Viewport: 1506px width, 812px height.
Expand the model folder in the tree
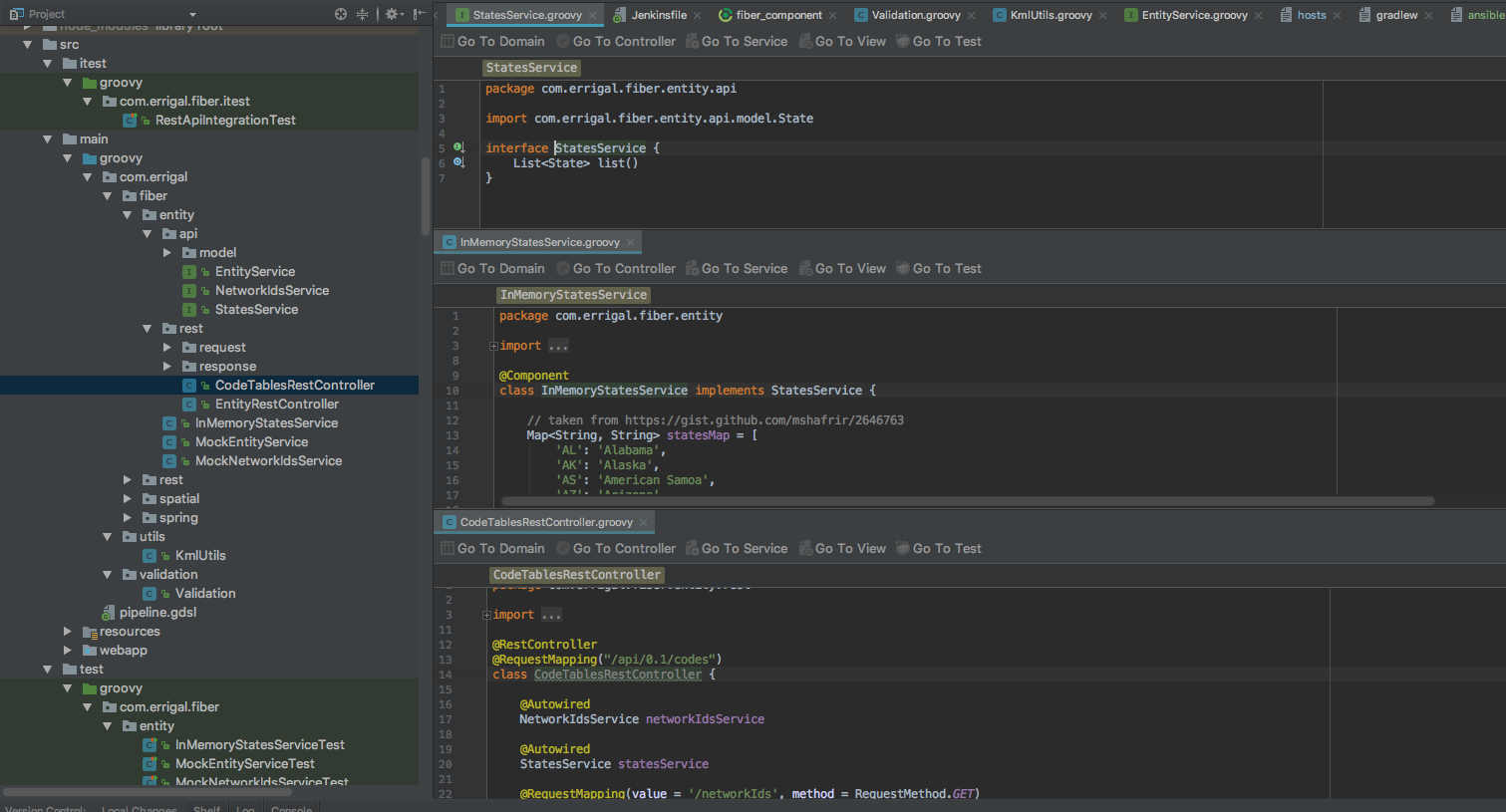click(167, 253)
